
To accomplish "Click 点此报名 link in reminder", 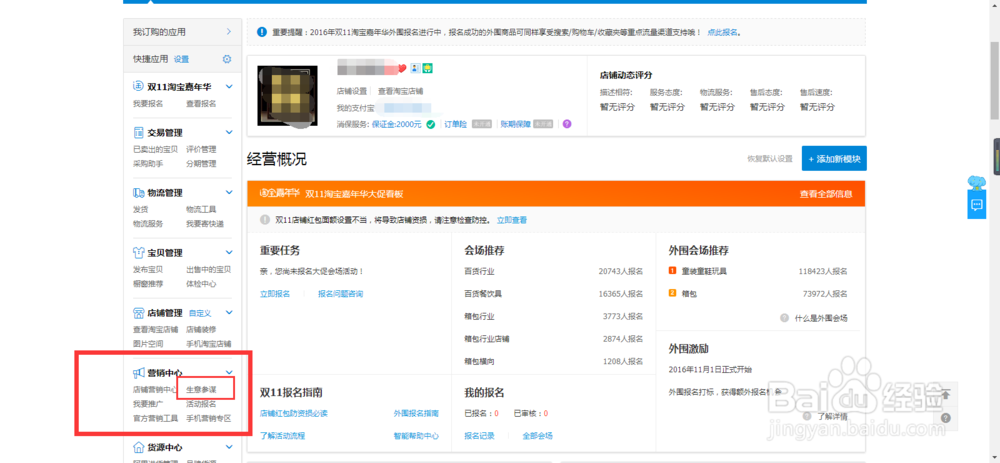I will pyautogui.click(x=723, y=32).
